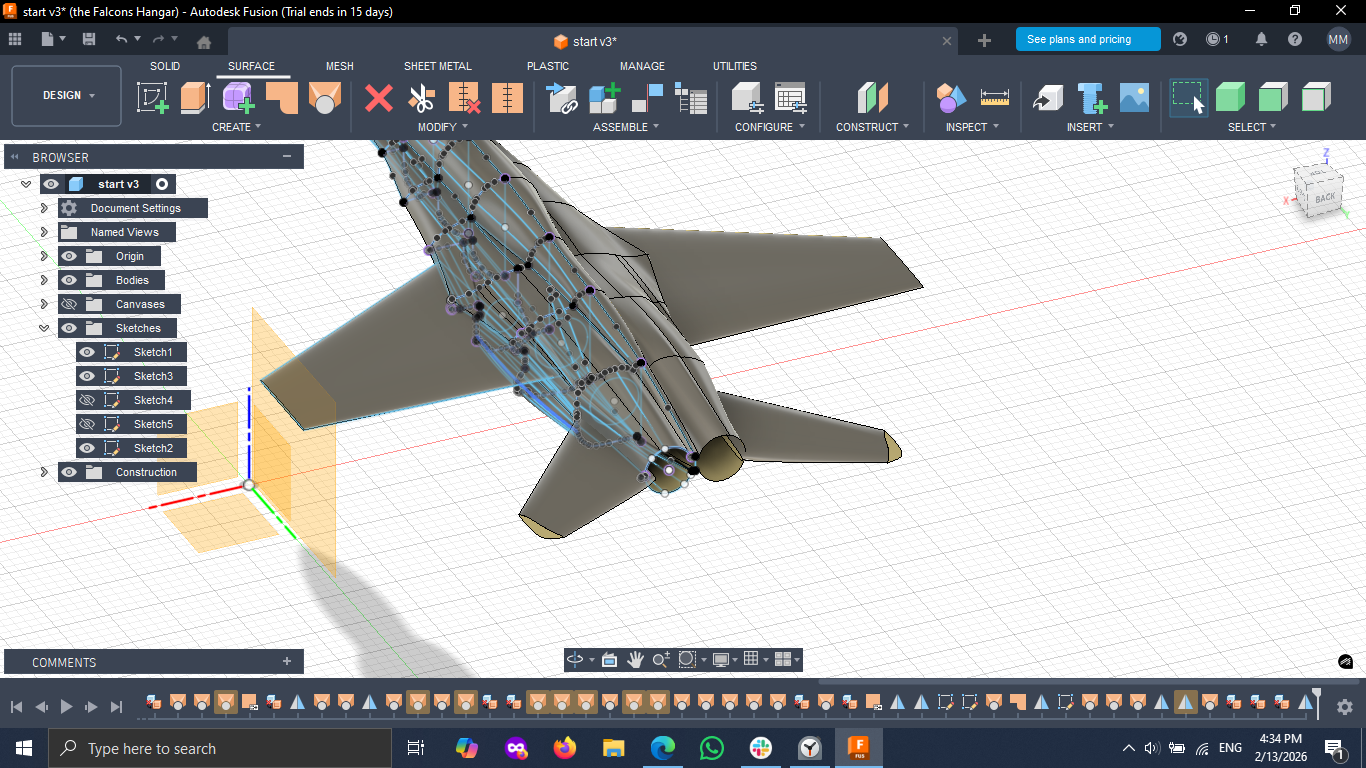Open Firefox from the Windows taskbar
This screenshot has height=768, width=1366.
click(x=565, y=748)
